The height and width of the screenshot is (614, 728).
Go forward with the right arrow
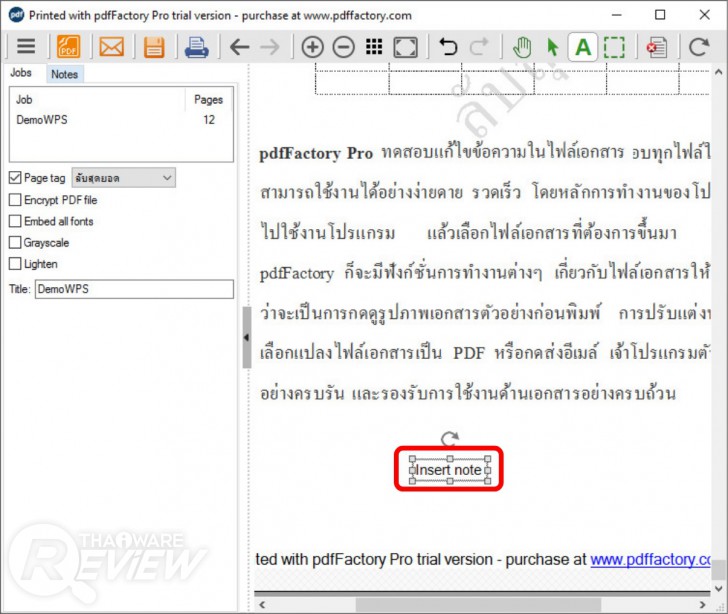click(x=270, y=47)
